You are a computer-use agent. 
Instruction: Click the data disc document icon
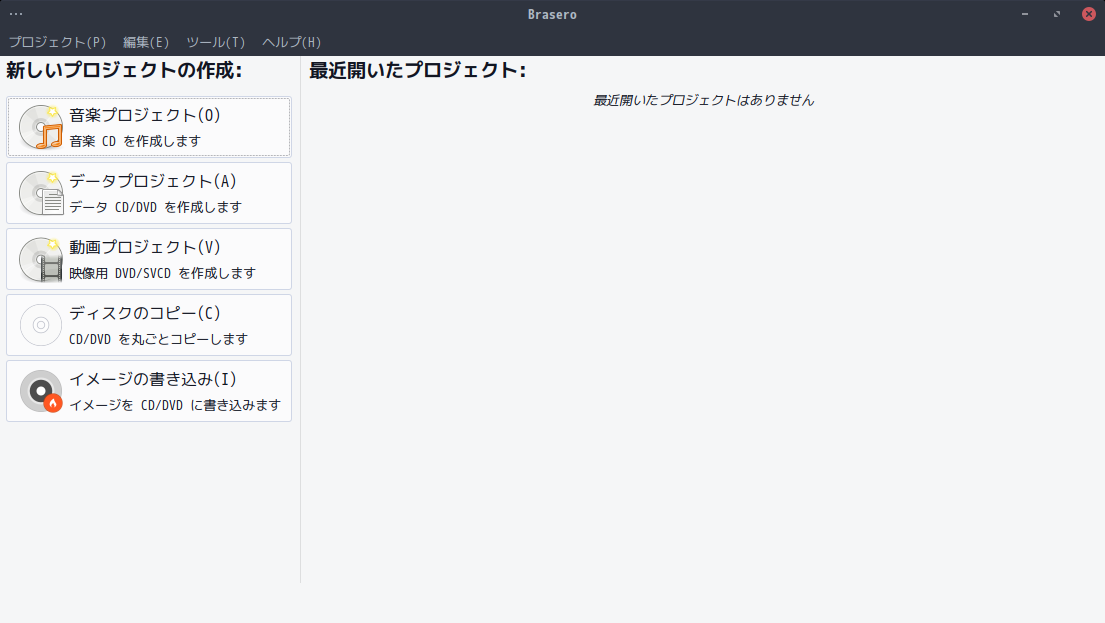(x=41, y=193)
